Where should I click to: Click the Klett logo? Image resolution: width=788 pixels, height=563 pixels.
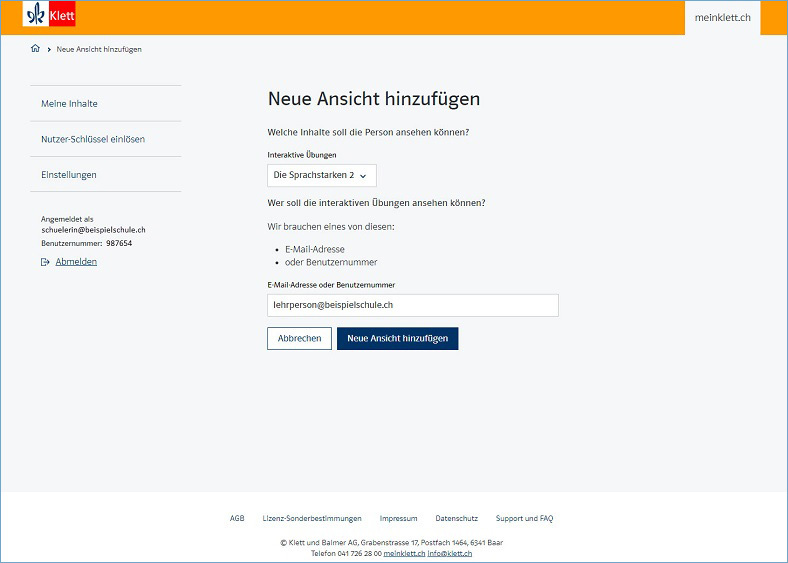click(x=50, y=15)
